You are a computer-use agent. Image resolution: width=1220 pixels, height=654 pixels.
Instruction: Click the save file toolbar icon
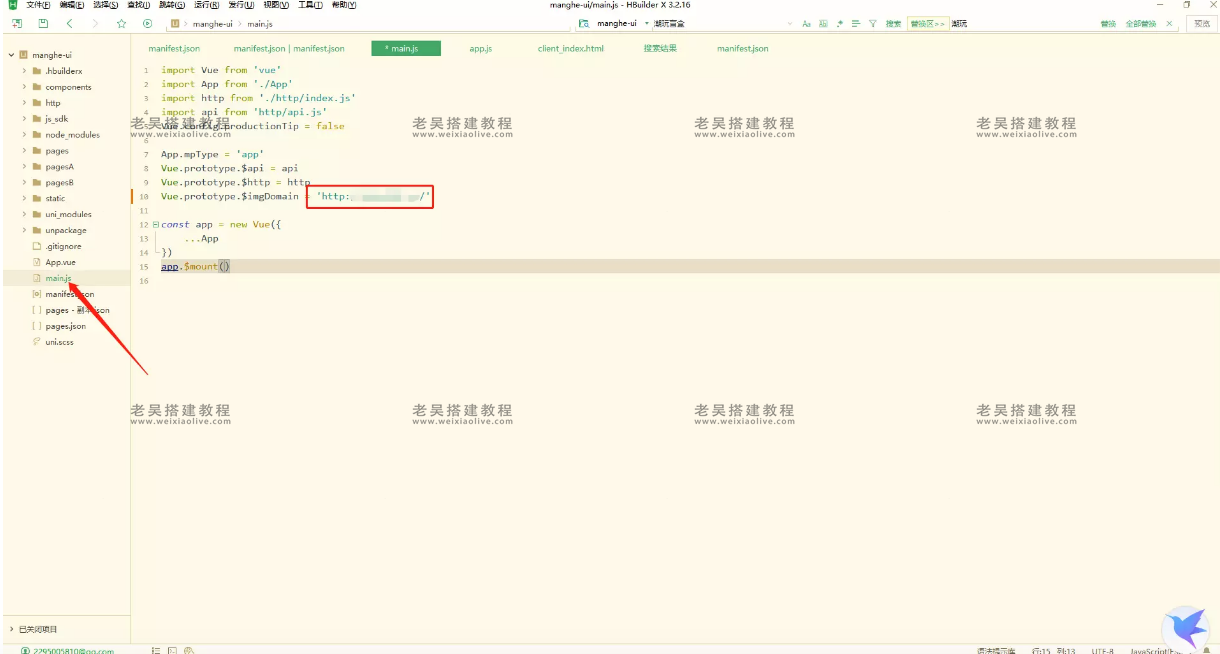click(42, 23)
